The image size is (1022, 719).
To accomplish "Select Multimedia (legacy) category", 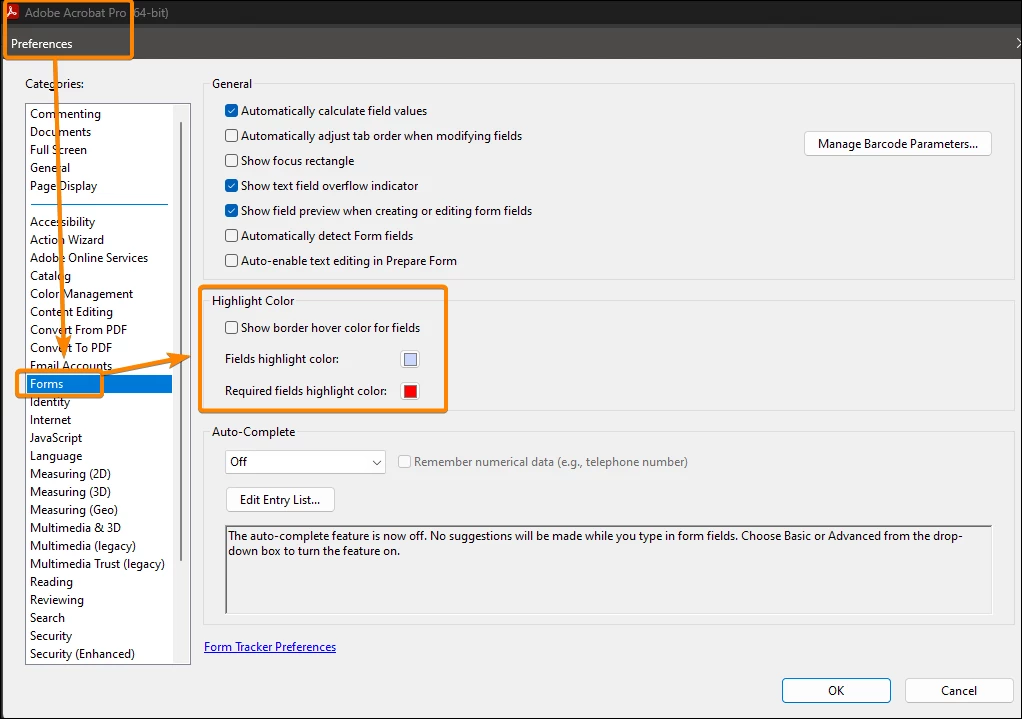I will pyautogui.click(x=83, y=546).
